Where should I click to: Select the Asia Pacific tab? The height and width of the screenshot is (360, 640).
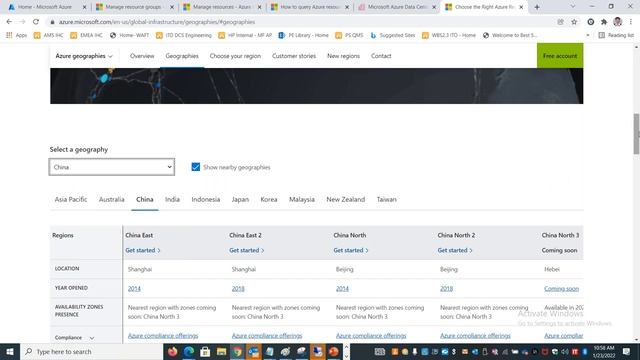pyautogui.click(x=71, y=199)
